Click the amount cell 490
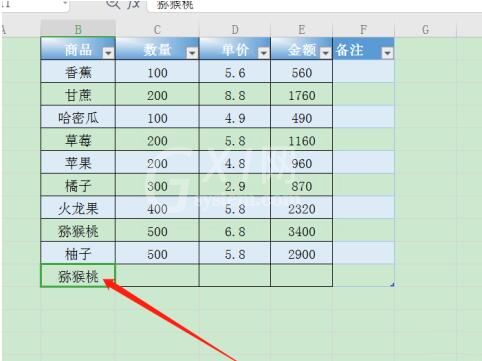 302,117
